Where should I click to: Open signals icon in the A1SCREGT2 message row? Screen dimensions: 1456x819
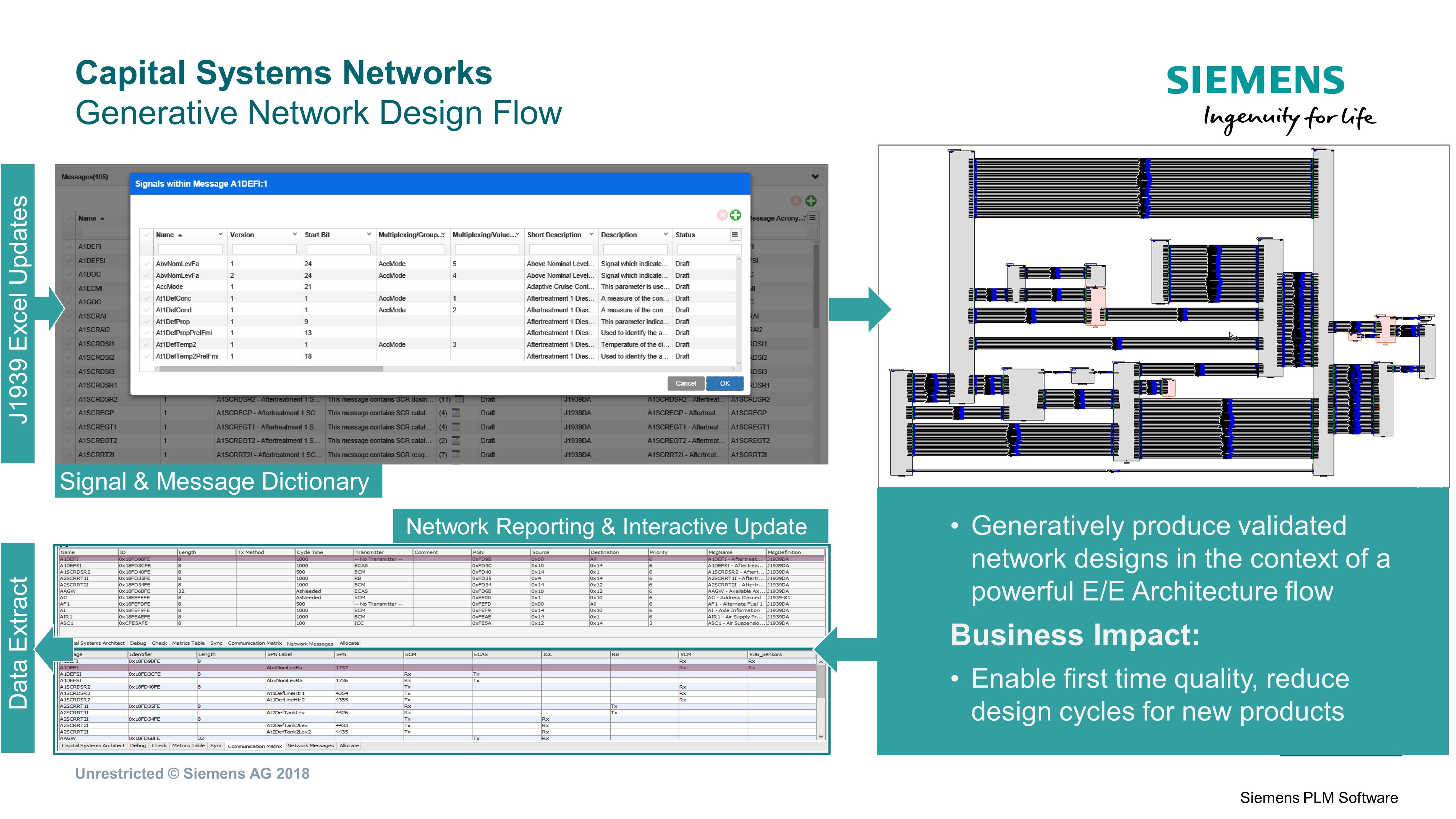(456, 440)
